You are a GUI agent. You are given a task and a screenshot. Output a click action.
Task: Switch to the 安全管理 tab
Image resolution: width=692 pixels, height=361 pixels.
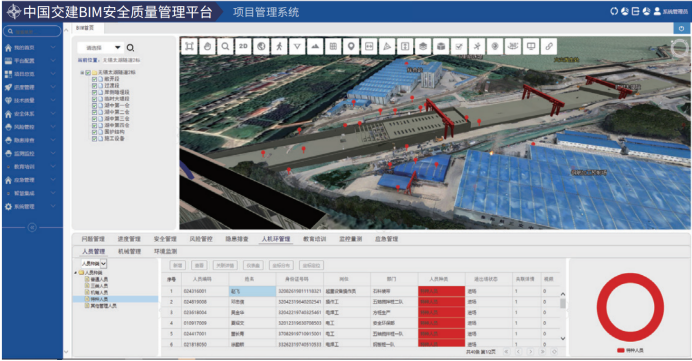point(165,239)
